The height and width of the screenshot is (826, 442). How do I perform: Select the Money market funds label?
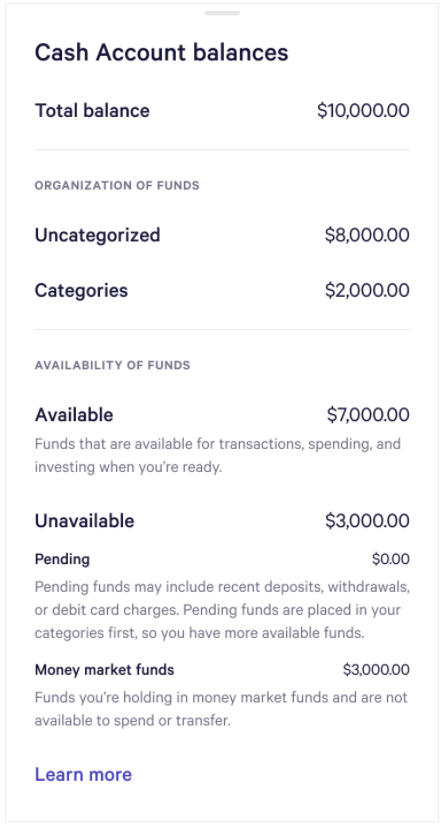(x=104, y=670)
